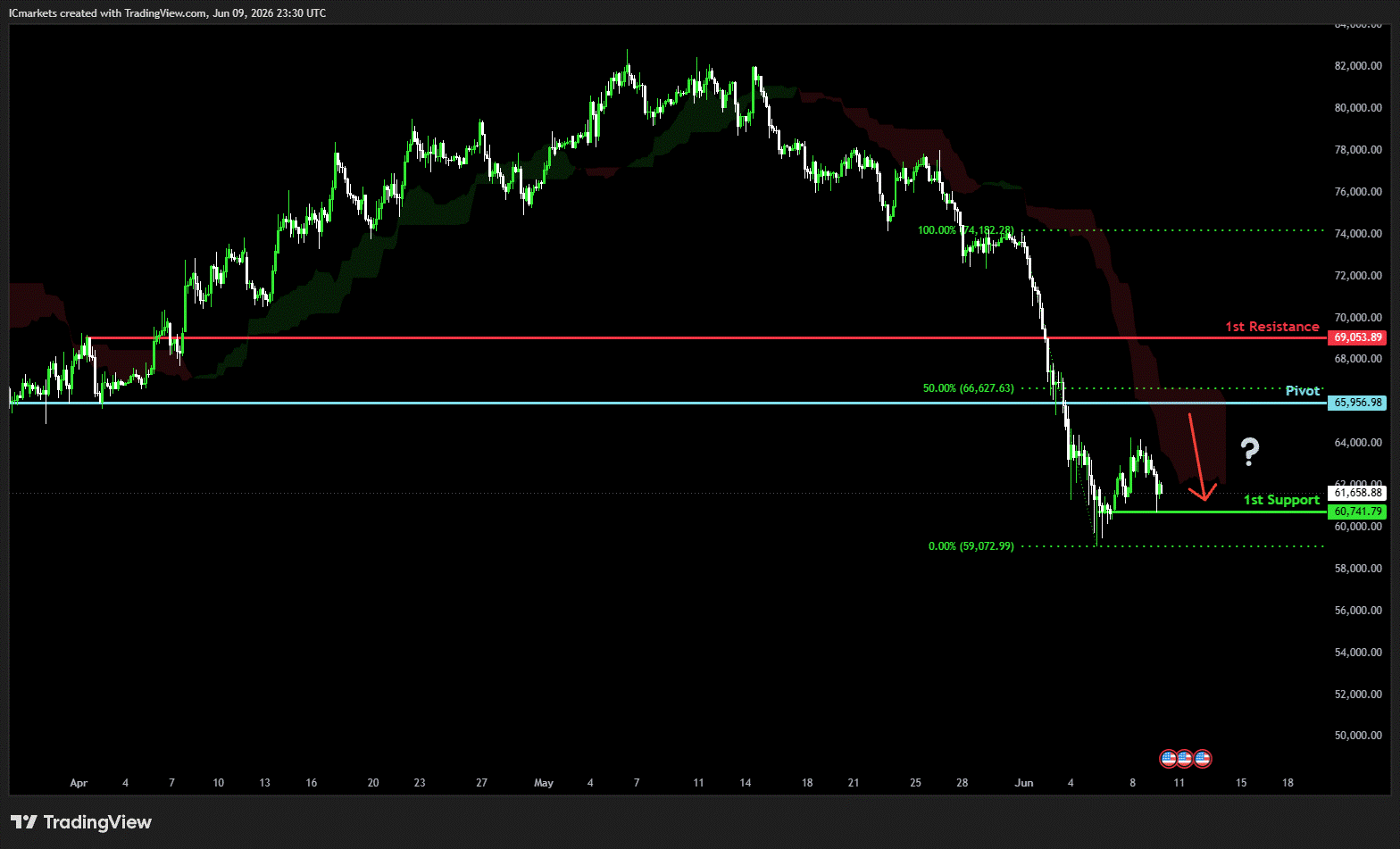This screenshot has height=849, width=1400.
Task: Click the May label on time axis
Action: click(544, 783)
